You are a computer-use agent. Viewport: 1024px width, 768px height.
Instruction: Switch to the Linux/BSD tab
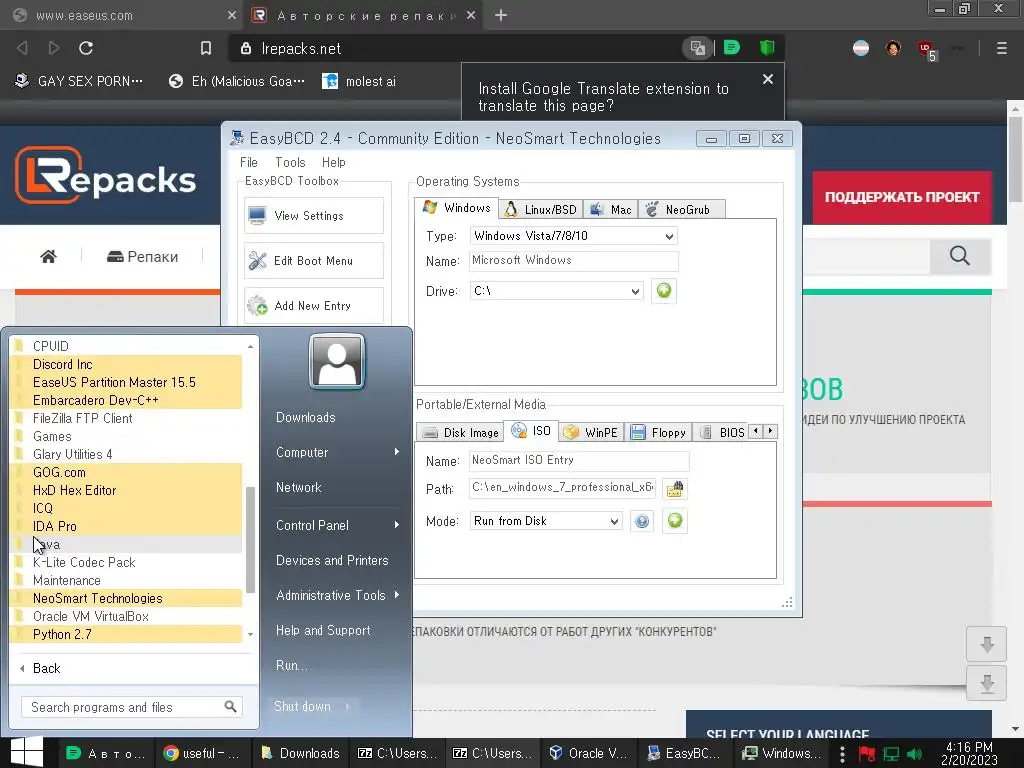tap(541, 210)
